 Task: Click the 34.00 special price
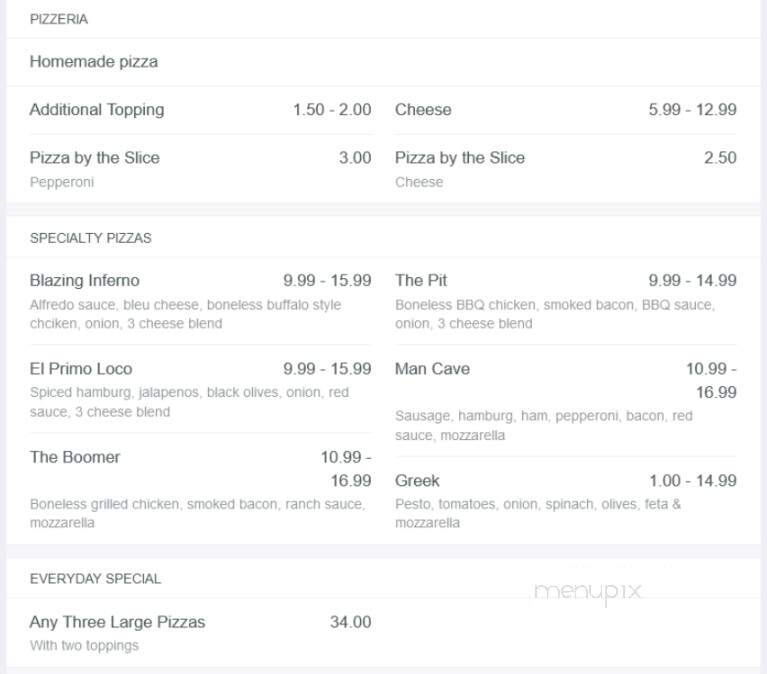point(350,622)
